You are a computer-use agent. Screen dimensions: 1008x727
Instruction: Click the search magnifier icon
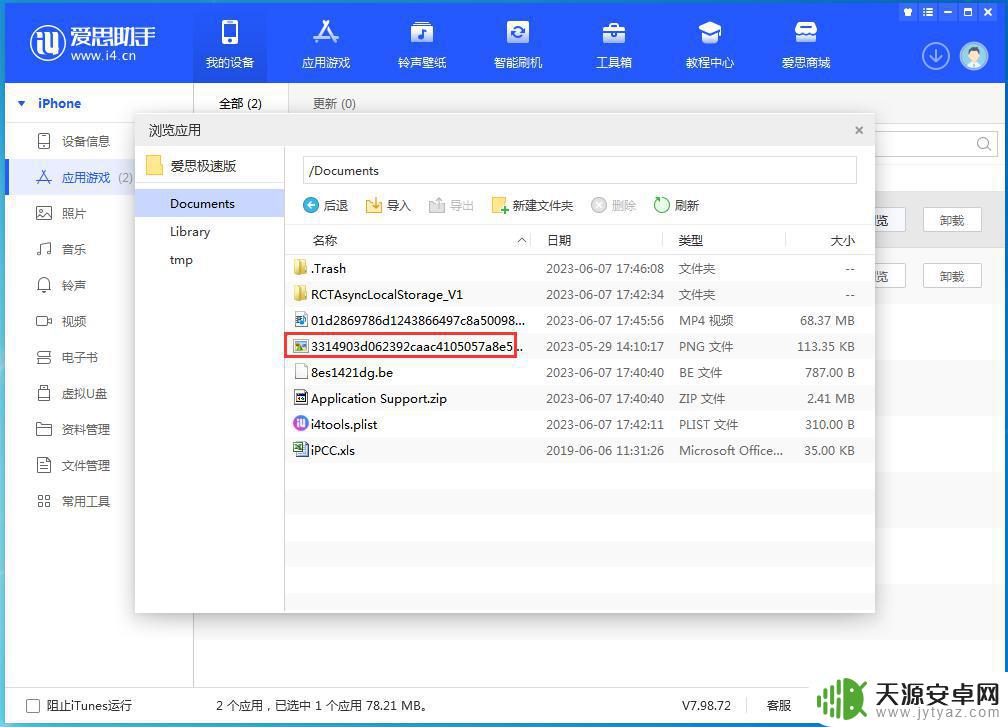tap(984, 144)
